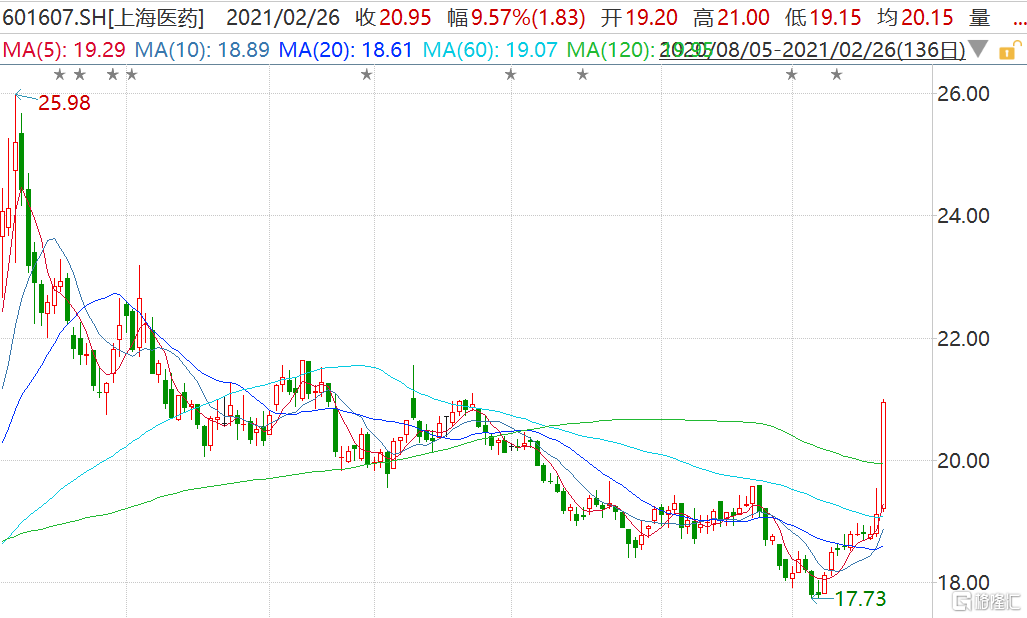
Task: Click the stock name 601607.SH[上海医药]
Action: point(103,17)
